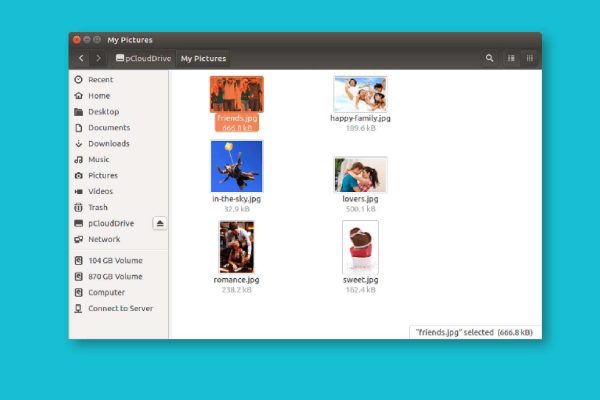Close the My Pictures window

pyautogui.click(x=77, y=39)
